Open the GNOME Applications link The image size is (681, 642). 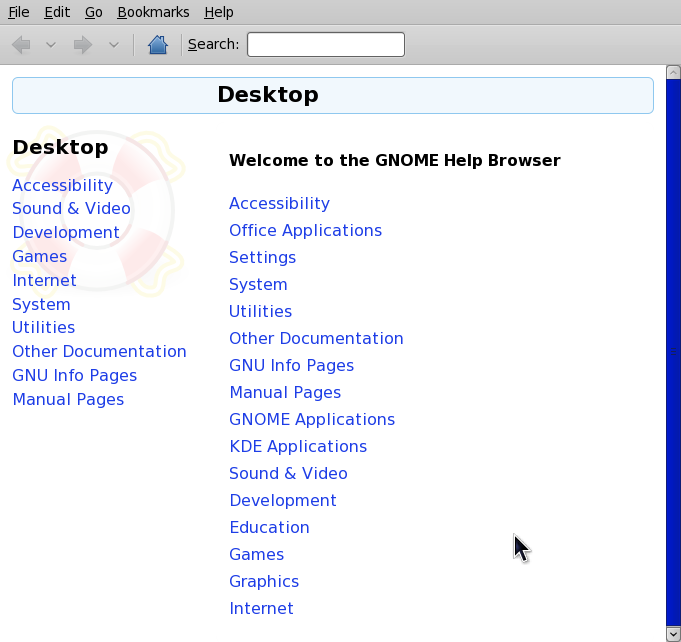312,420
